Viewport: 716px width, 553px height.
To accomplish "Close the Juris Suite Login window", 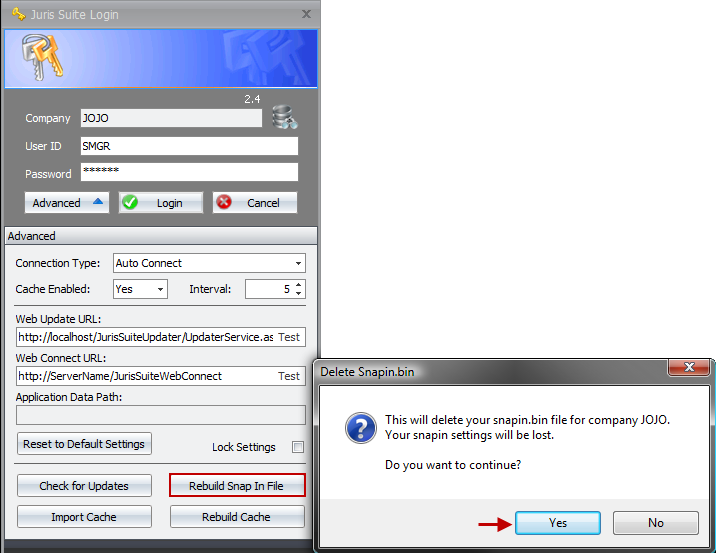I will [x=306, y=13].
